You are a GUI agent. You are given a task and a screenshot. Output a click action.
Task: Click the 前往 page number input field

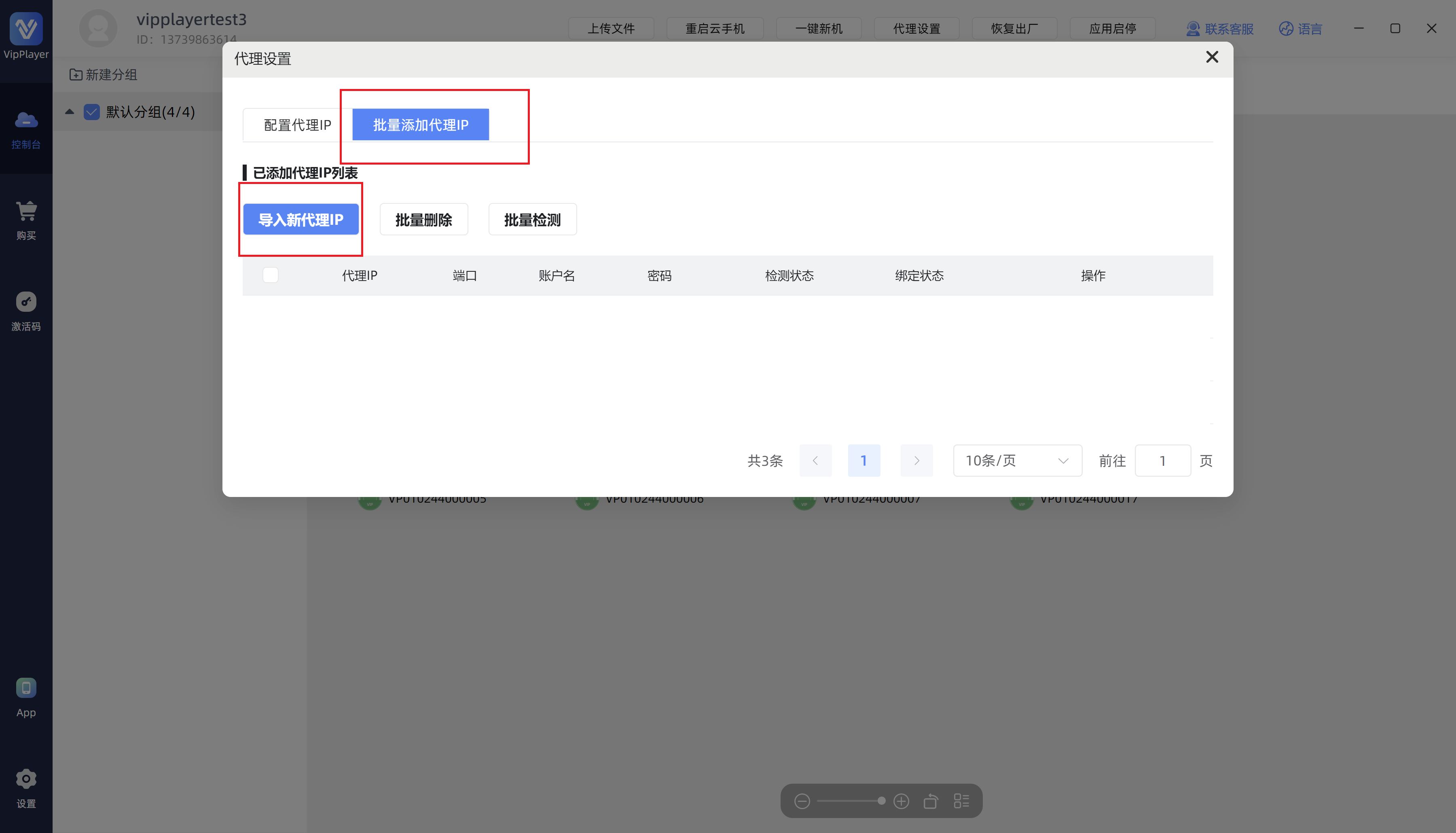click(x=1162, y=461)
